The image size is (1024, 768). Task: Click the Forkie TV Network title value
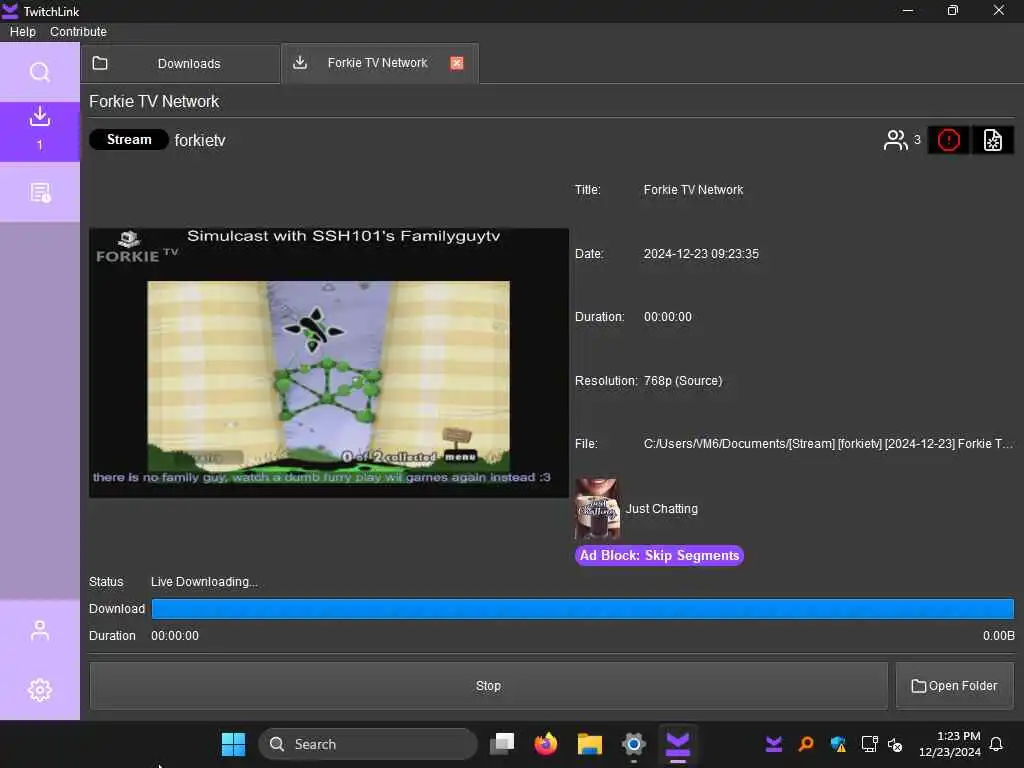coord(693,190)
